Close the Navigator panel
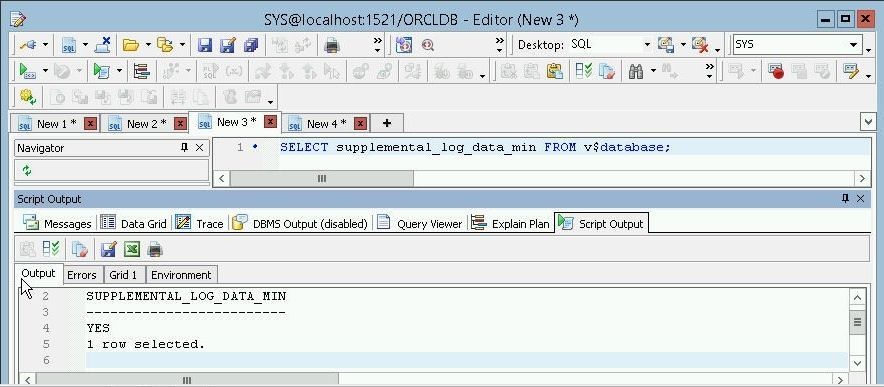This screenshot has height=387, width=884. point(200,147)
